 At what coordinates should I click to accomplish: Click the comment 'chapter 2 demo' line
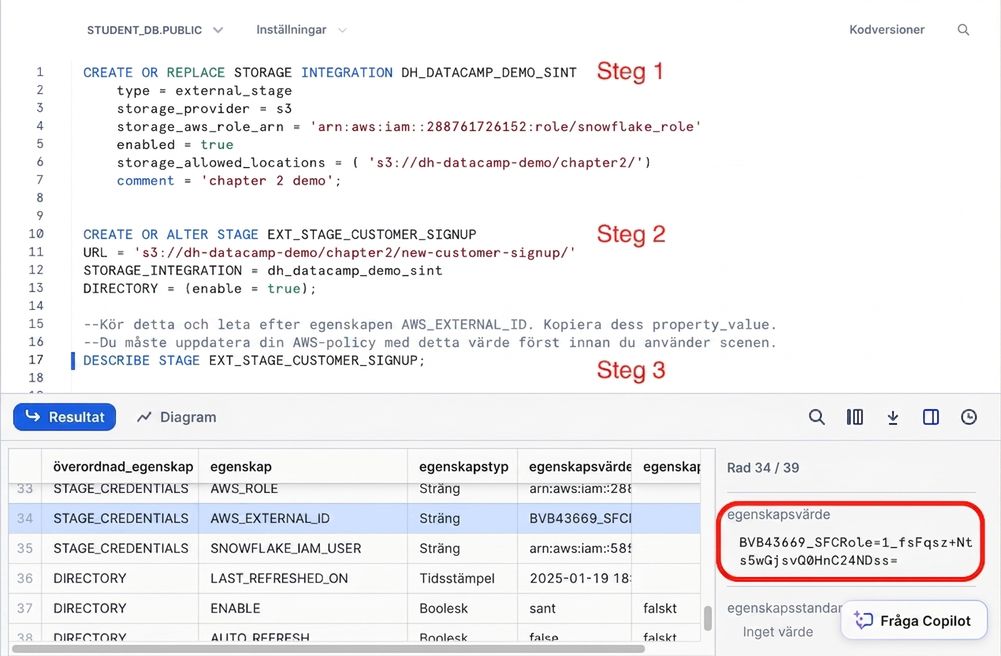229,181
